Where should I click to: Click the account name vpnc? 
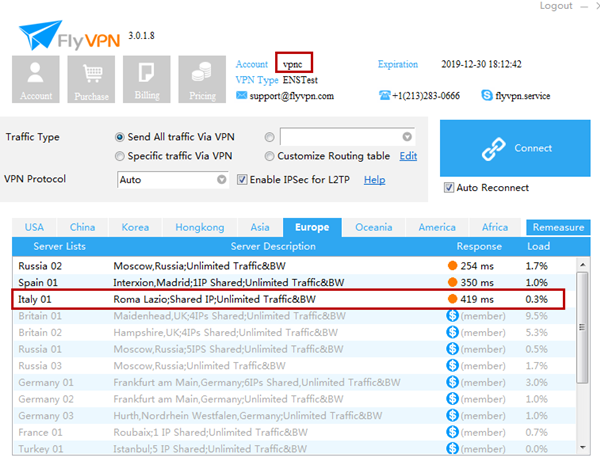tap(293, 64)
